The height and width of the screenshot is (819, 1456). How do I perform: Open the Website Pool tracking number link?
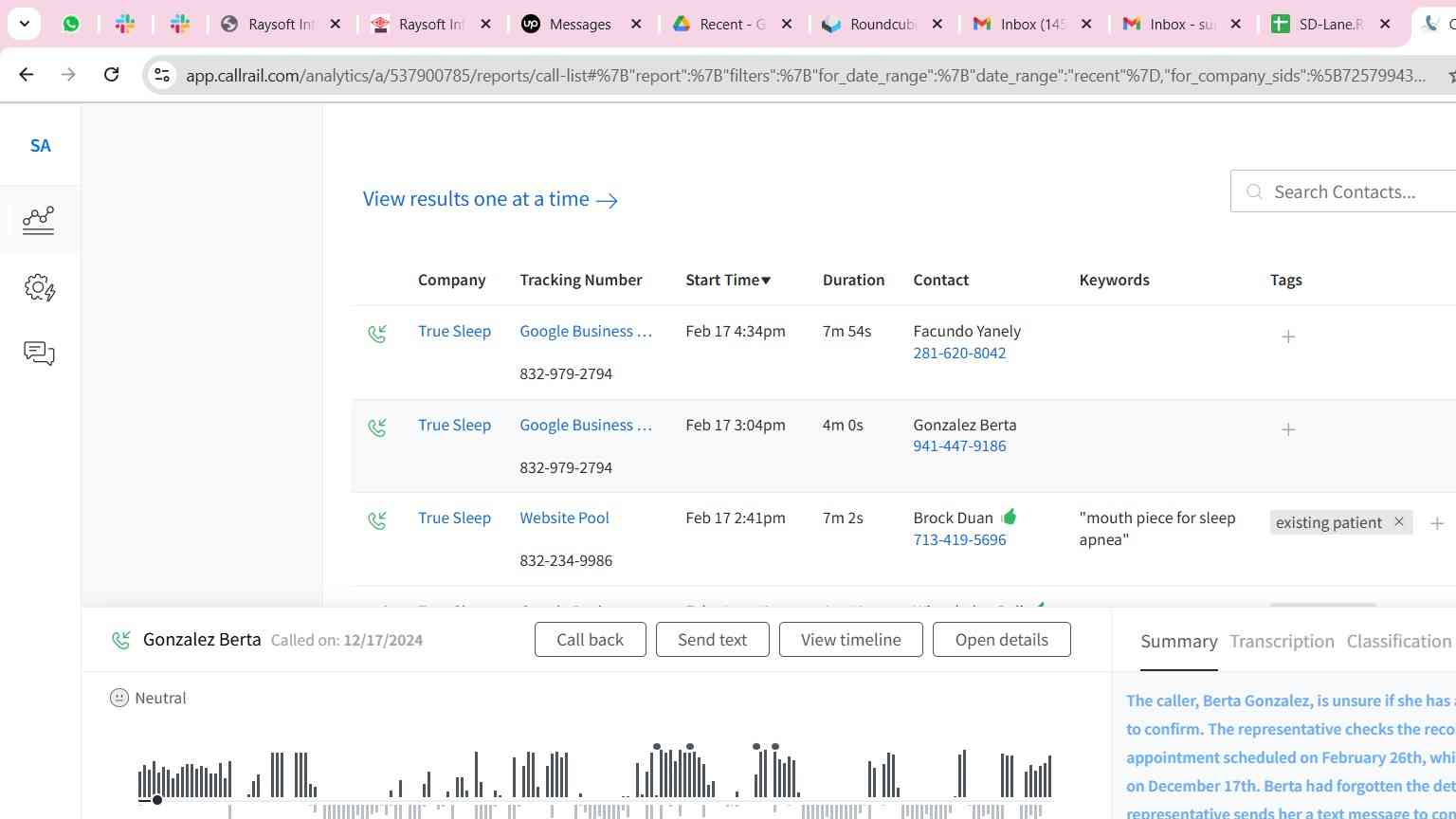pos(564,518)
